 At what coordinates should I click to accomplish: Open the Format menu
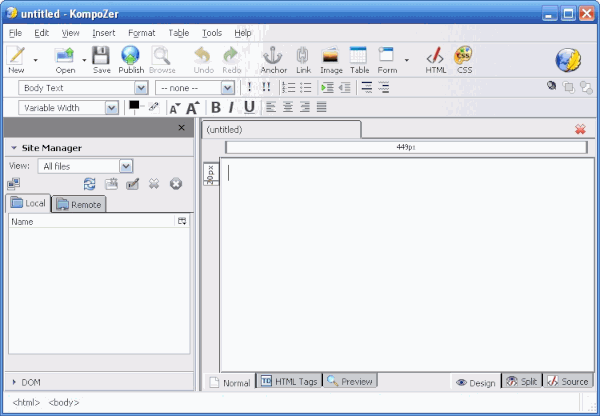click(142, 33)
